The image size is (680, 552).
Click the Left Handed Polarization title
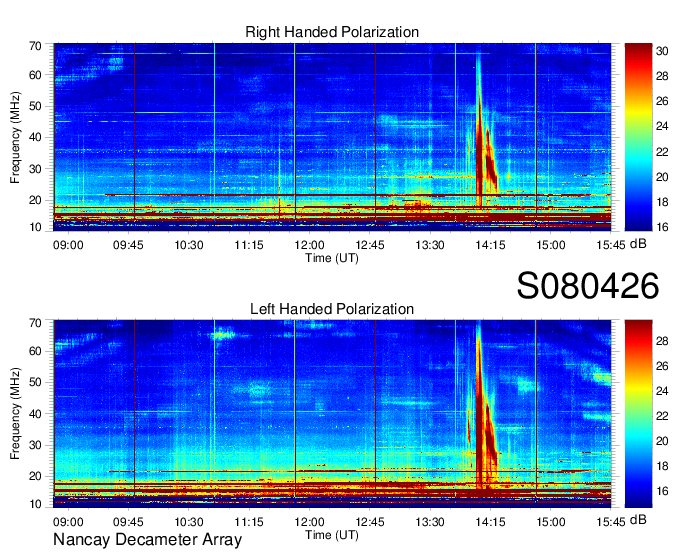332,309
